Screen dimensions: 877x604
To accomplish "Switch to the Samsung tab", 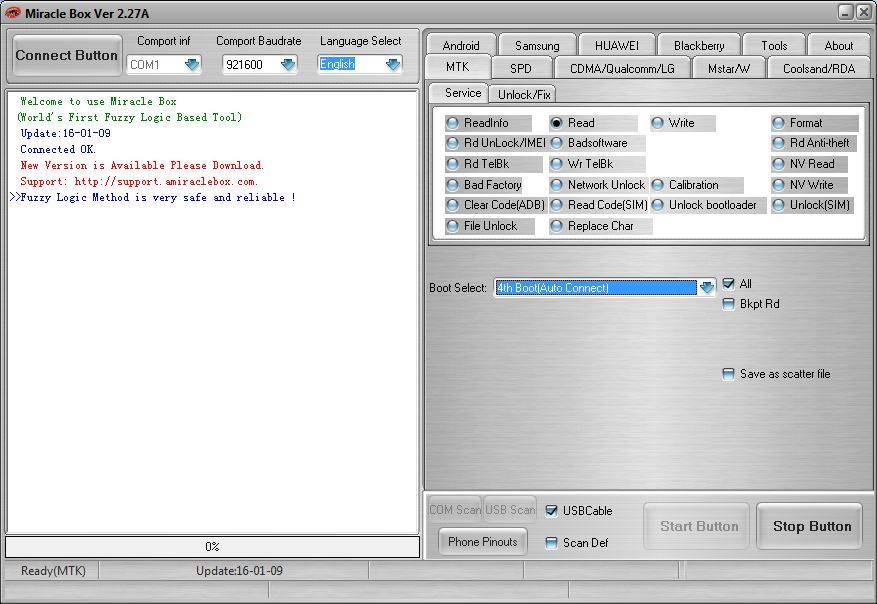I will pos(537,45).
